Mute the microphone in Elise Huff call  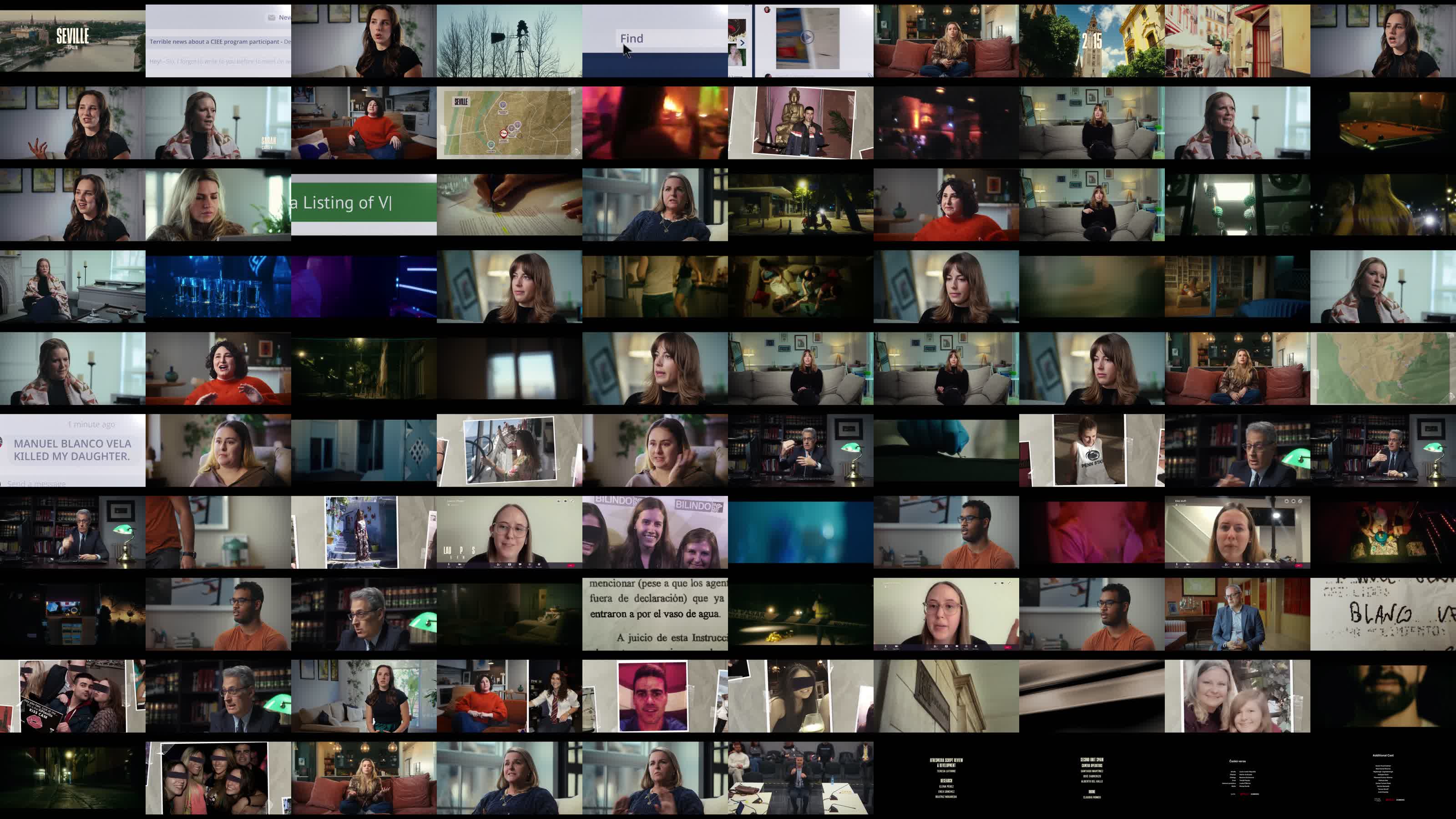coord(1177,565)
